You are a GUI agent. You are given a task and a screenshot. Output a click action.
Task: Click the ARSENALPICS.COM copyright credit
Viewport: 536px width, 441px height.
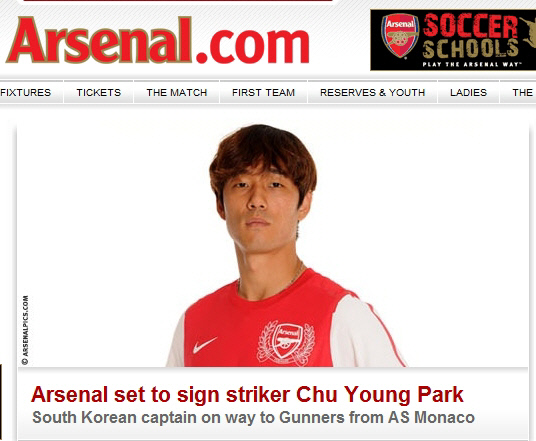click(25, 330)
